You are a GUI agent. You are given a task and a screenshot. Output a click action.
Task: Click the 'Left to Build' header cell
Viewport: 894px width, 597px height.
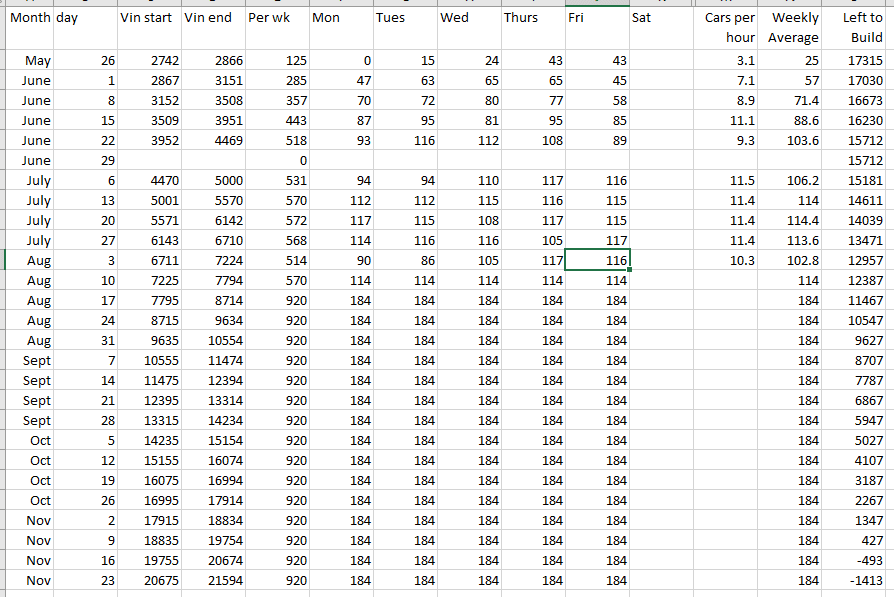(855, 28)
